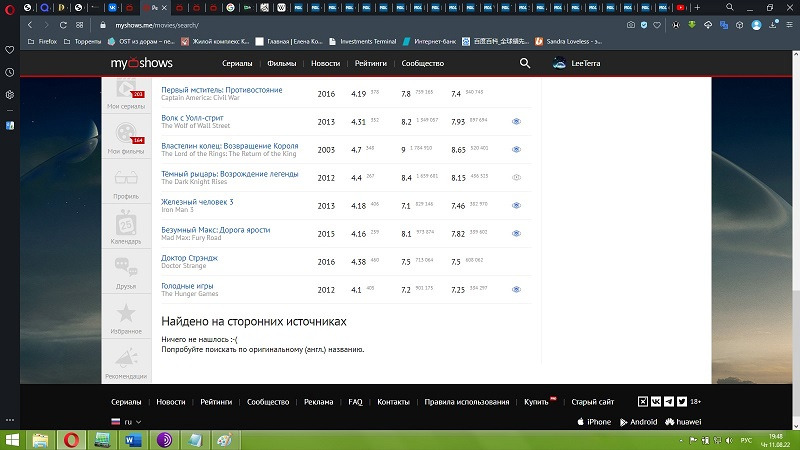Viewport: 800px width, 450px height.
Task: Open Investments Terminal bookmark
Action: [363, 41]
